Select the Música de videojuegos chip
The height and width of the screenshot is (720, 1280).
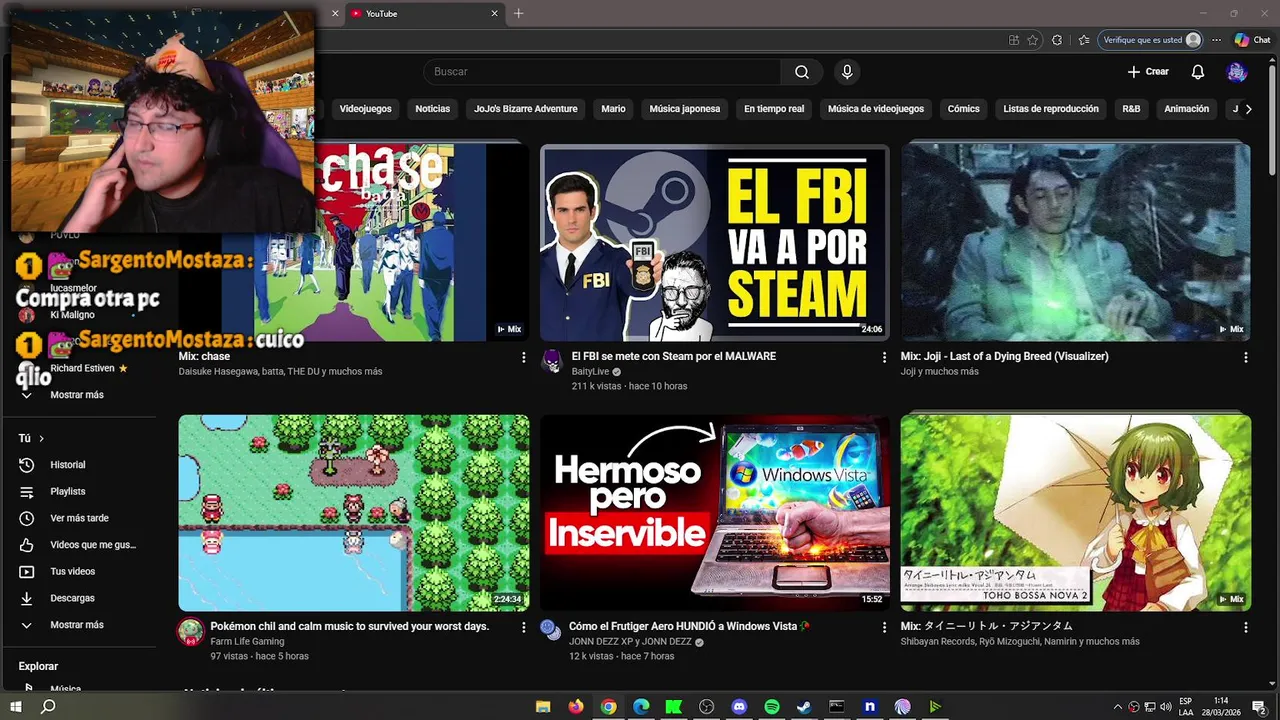(x=876, y=109)
